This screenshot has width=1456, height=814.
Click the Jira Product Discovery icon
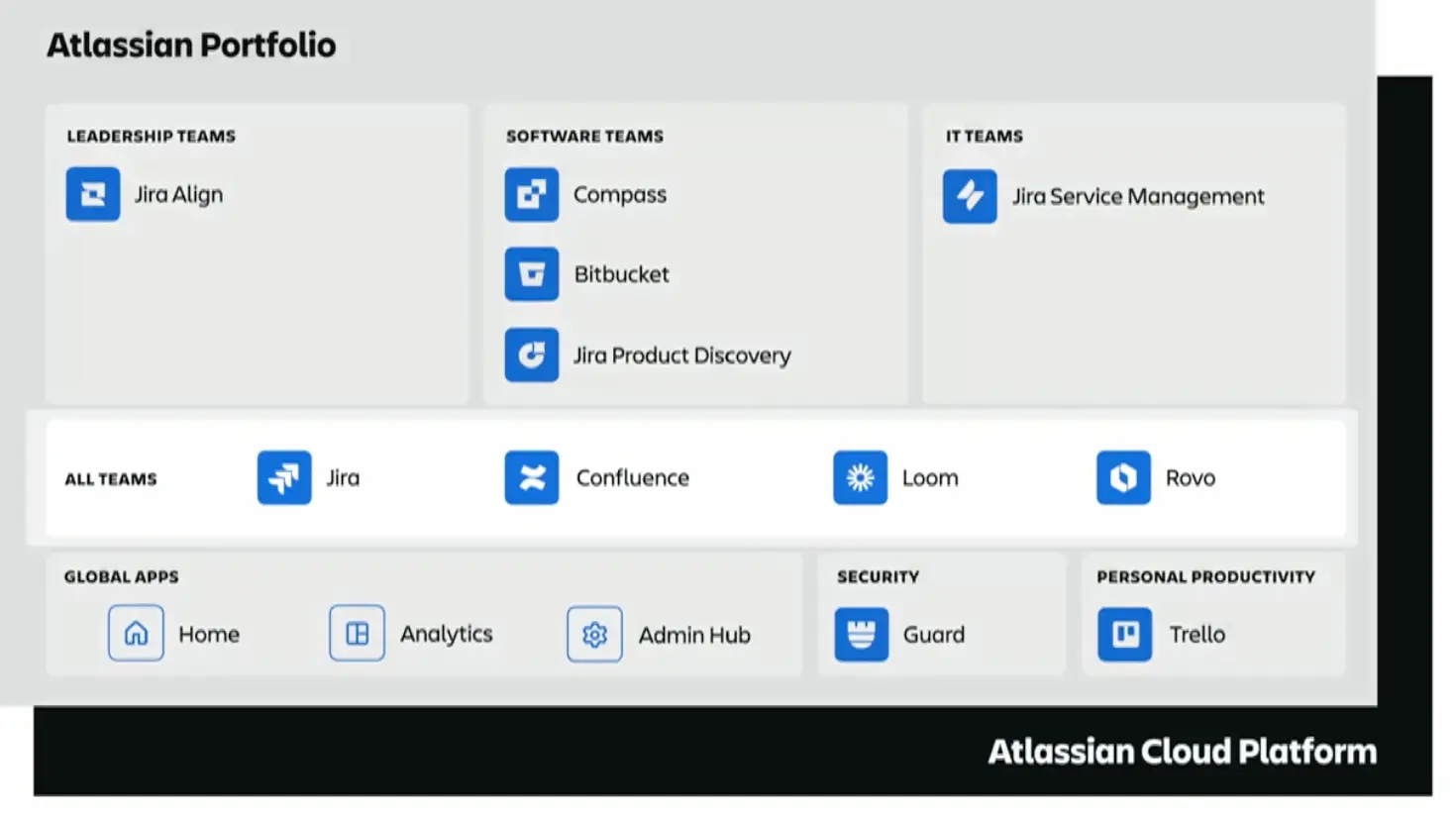tap(532, 355)
